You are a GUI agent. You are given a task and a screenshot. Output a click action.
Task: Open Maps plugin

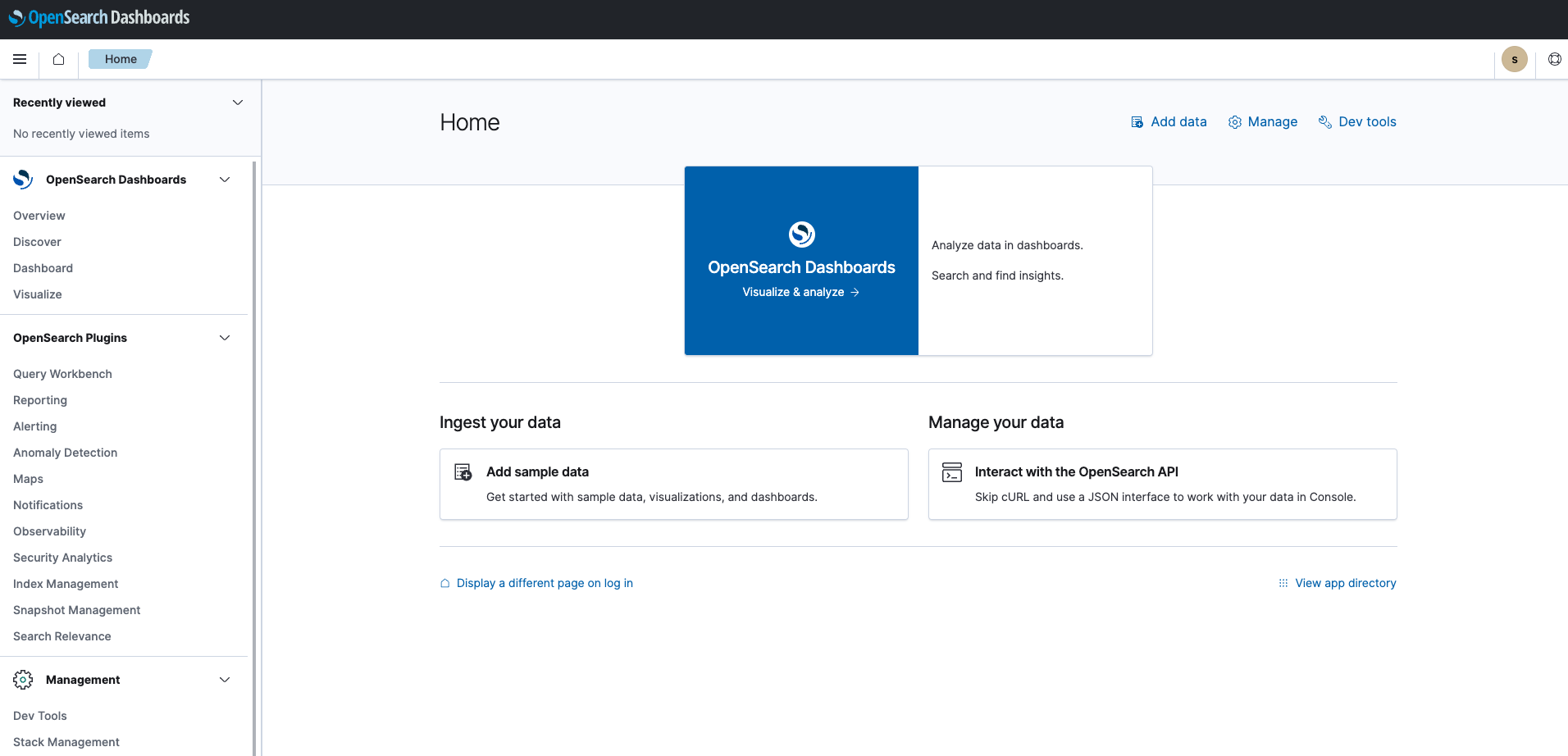pos(28,479)
